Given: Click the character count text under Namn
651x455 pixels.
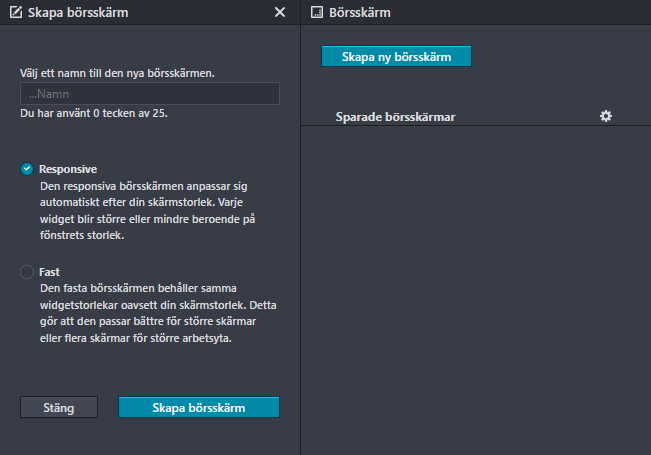Looking at the screenshot, I should (94, 113).
